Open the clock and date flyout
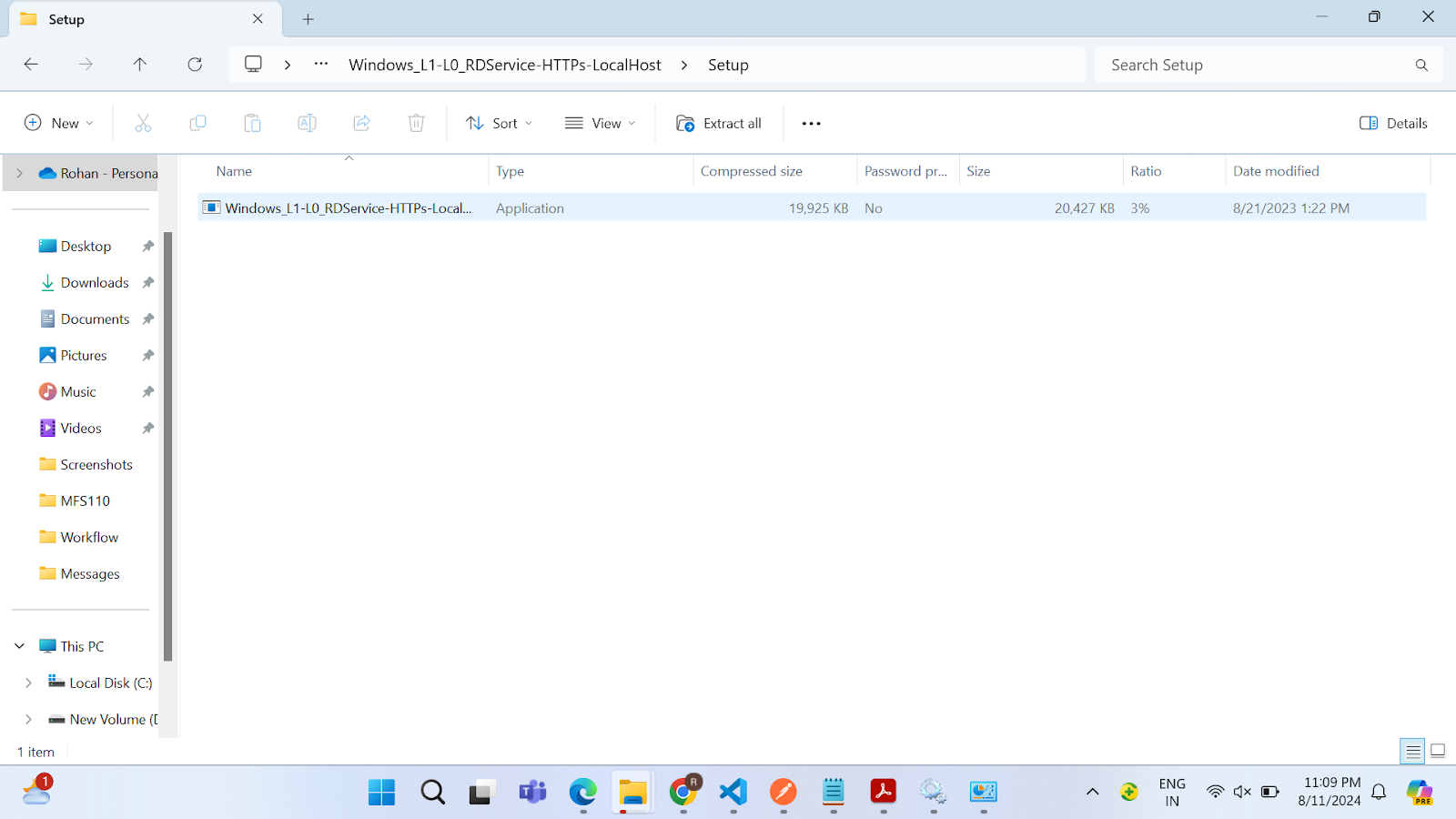 coord(1331,792)
